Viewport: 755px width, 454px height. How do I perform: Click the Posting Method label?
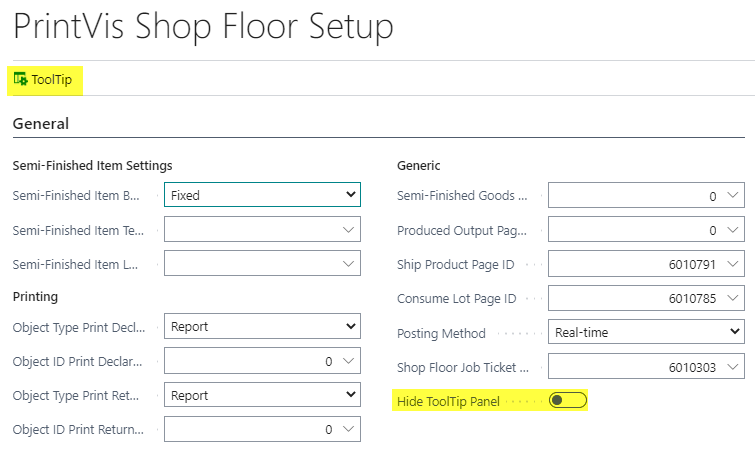[x=441, y=333]
